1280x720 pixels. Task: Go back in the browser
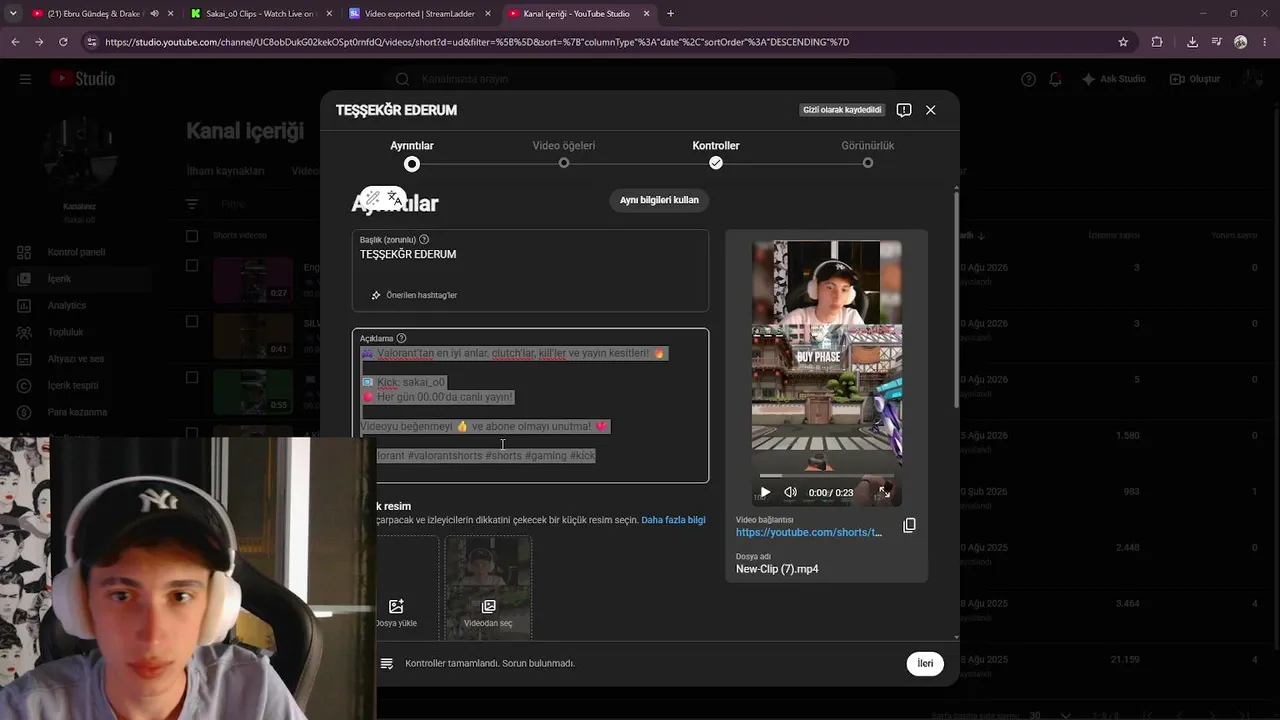pos(15,42)
